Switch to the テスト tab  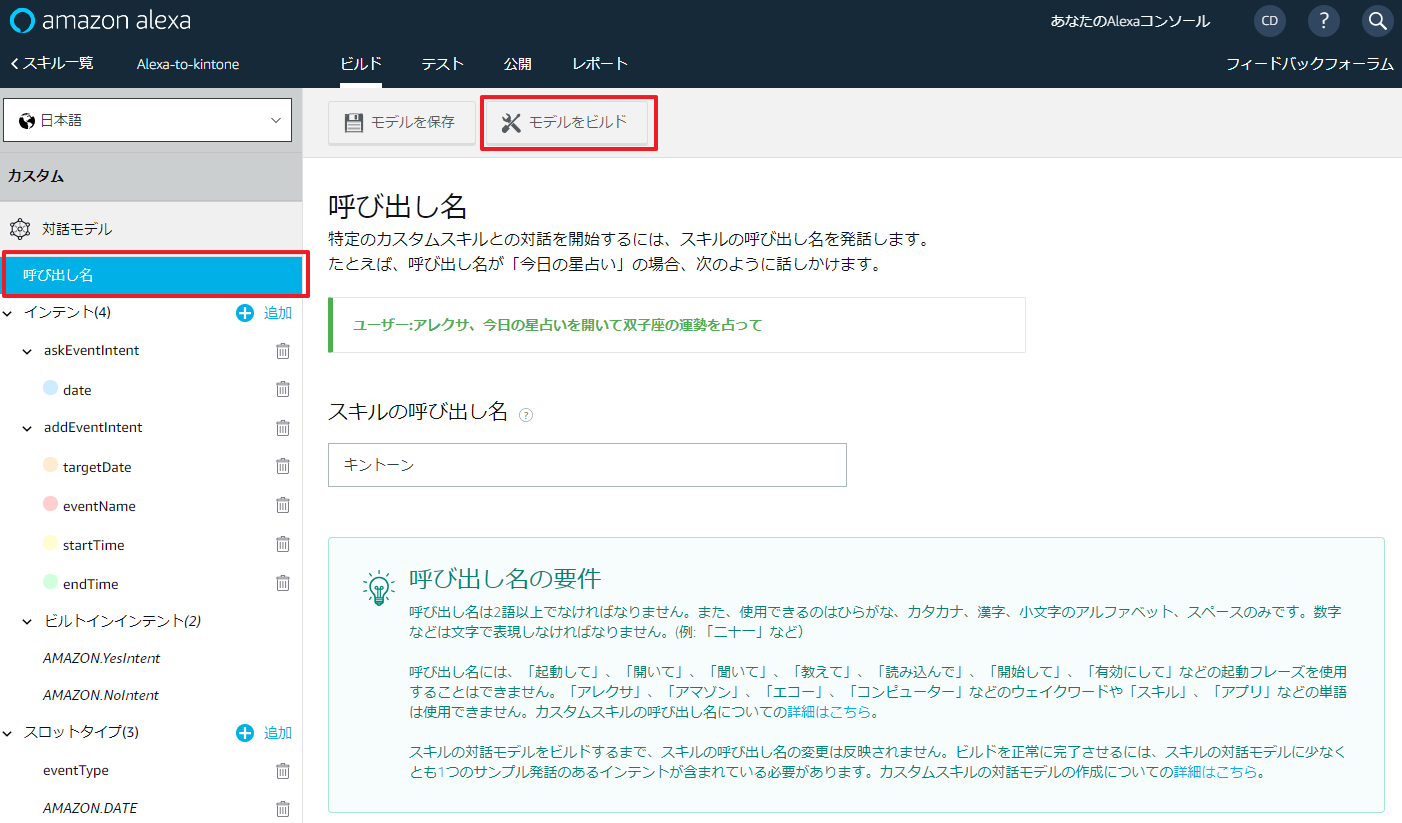pyautogui.click(x=442, y=64)
